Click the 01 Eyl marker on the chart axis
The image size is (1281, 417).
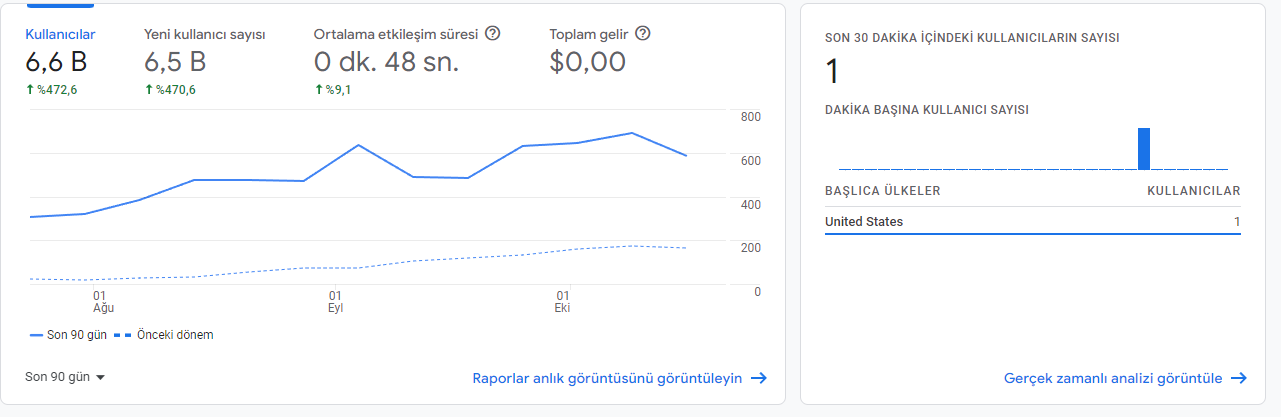(x=335, y=302)
